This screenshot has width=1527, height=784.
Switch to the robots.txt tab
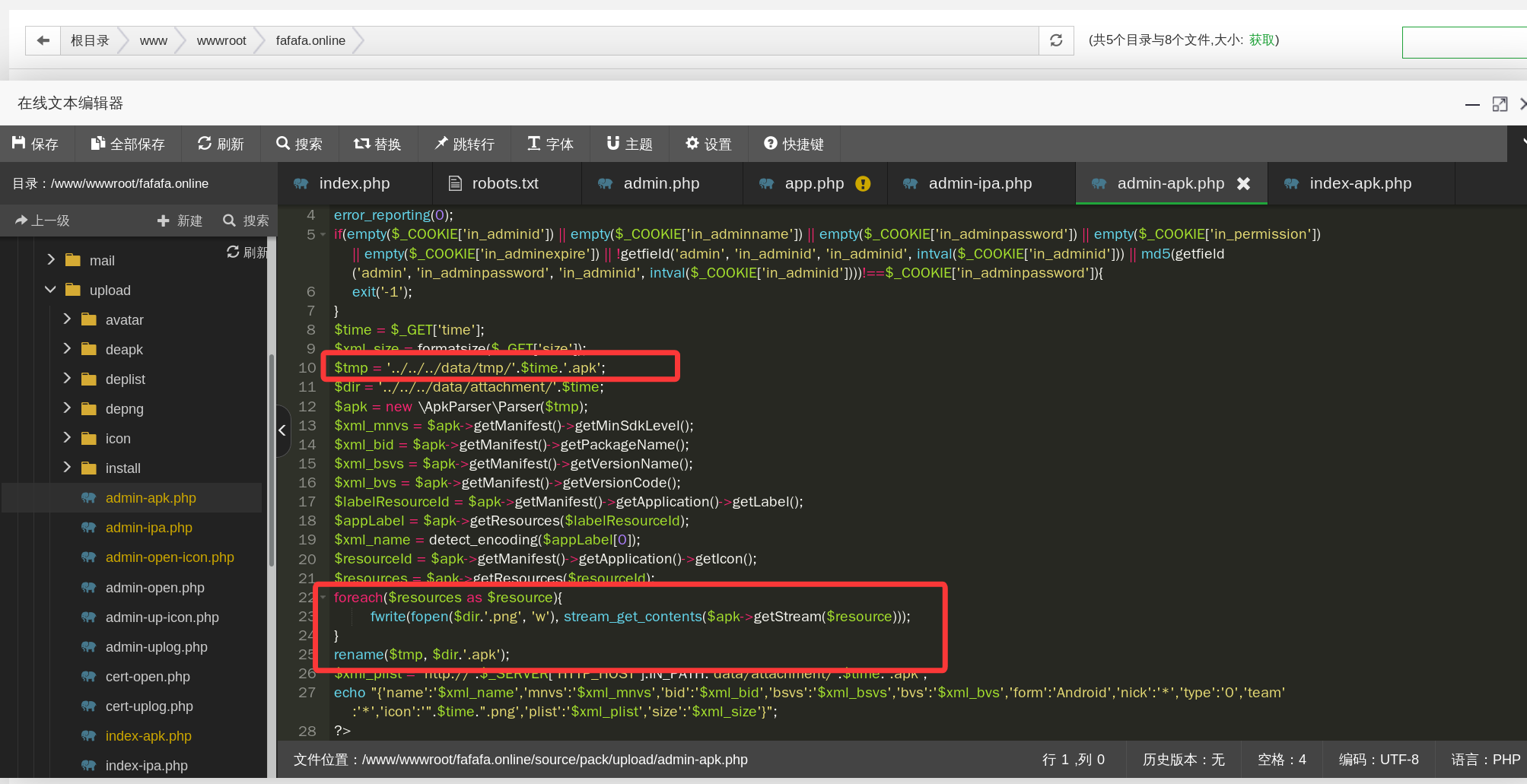(505, 183)
